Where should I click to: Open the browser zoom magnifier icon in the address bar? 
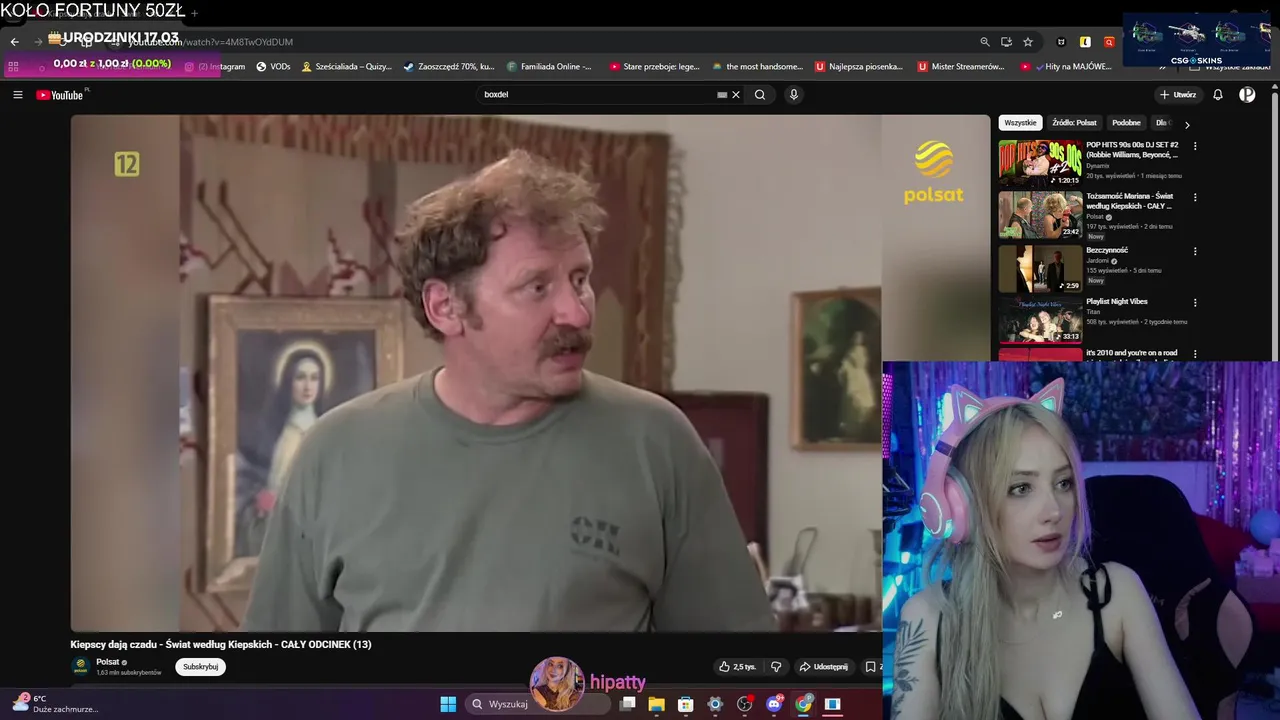click(985, 42)
